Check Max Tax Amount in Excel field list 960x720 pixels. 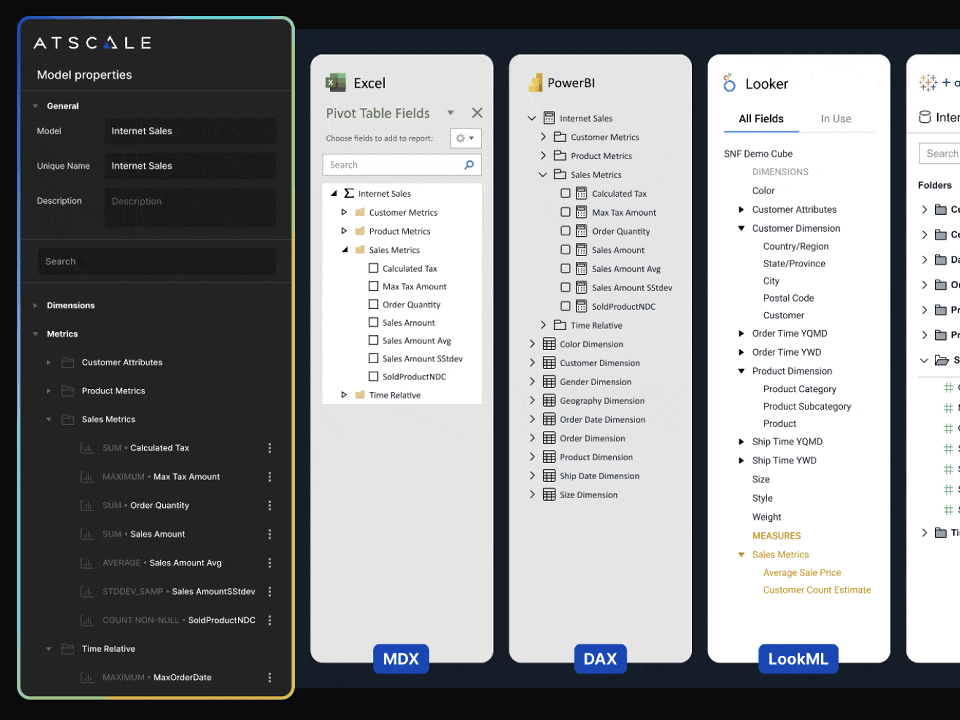pos(373,286)
